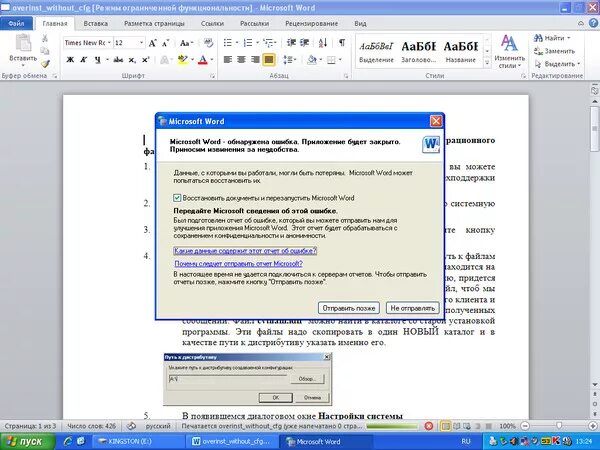Open link Какие данные содержит этот отчет
The width and height of the screenshot is (600, 450).
[x=245, y=251]
